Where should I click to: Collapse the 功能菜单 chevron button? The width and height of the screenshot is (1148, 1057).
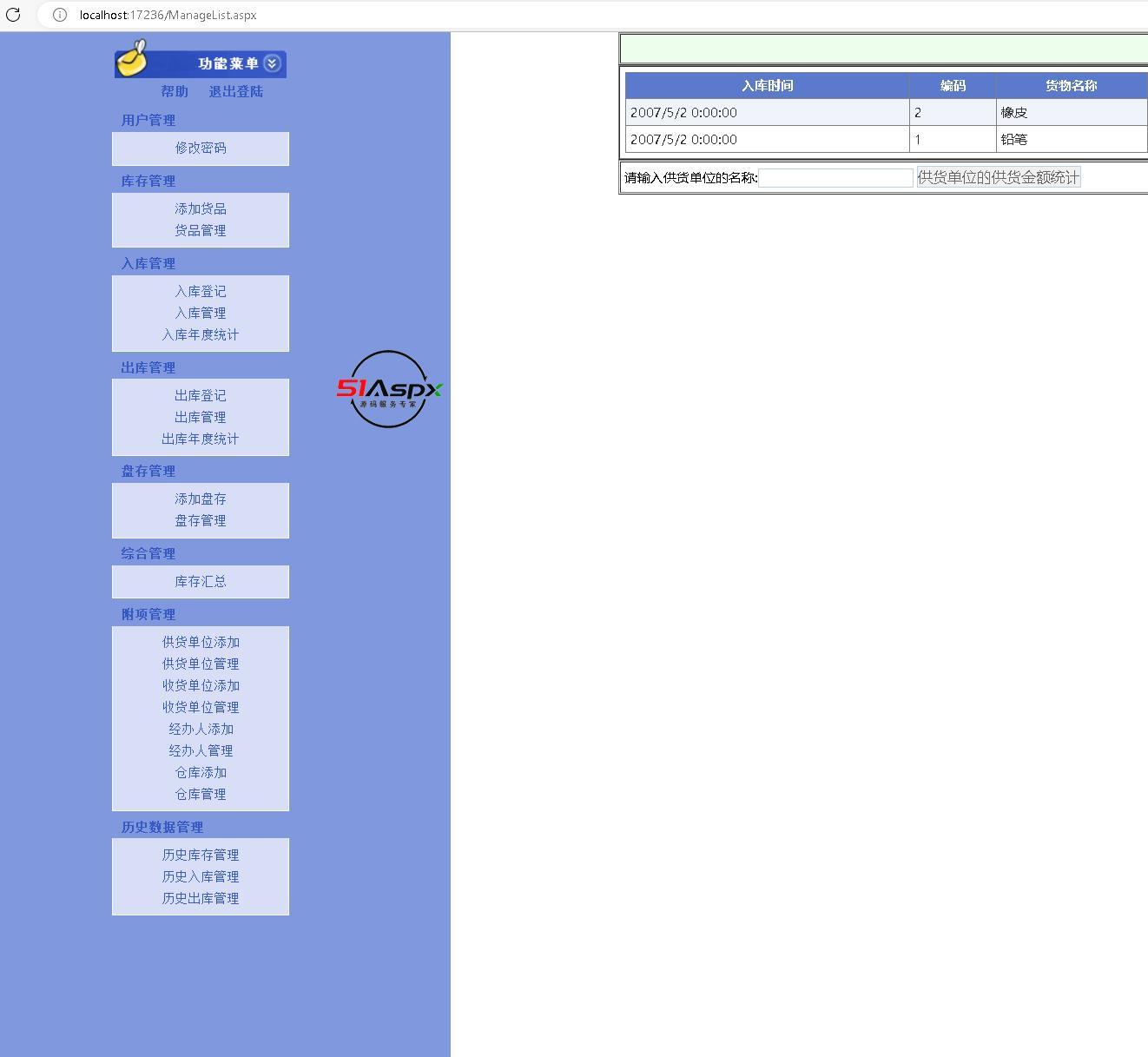(272, 63)
